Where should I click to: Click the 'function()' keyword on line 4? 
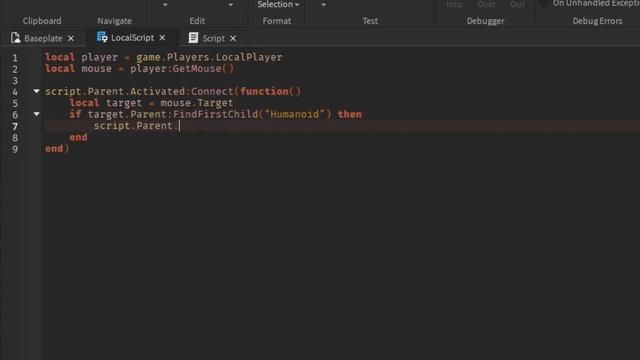[270, 91]
